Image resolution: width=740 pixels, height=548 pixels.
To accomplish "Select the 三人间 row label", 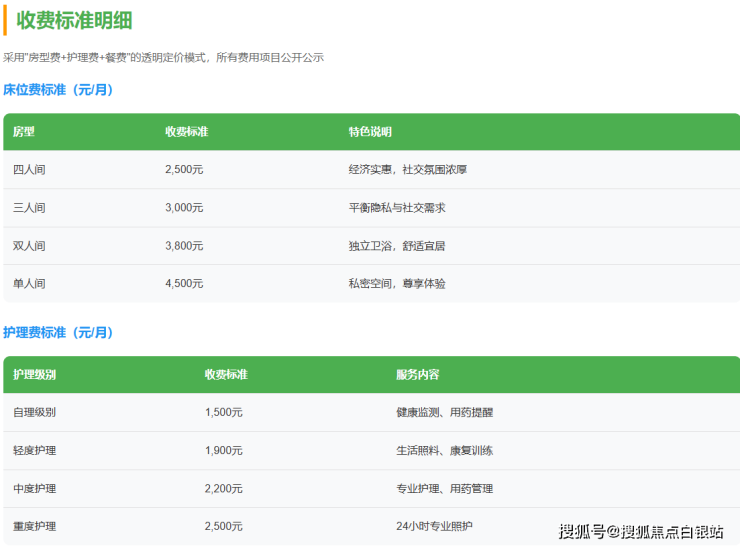I will [29, 208].
